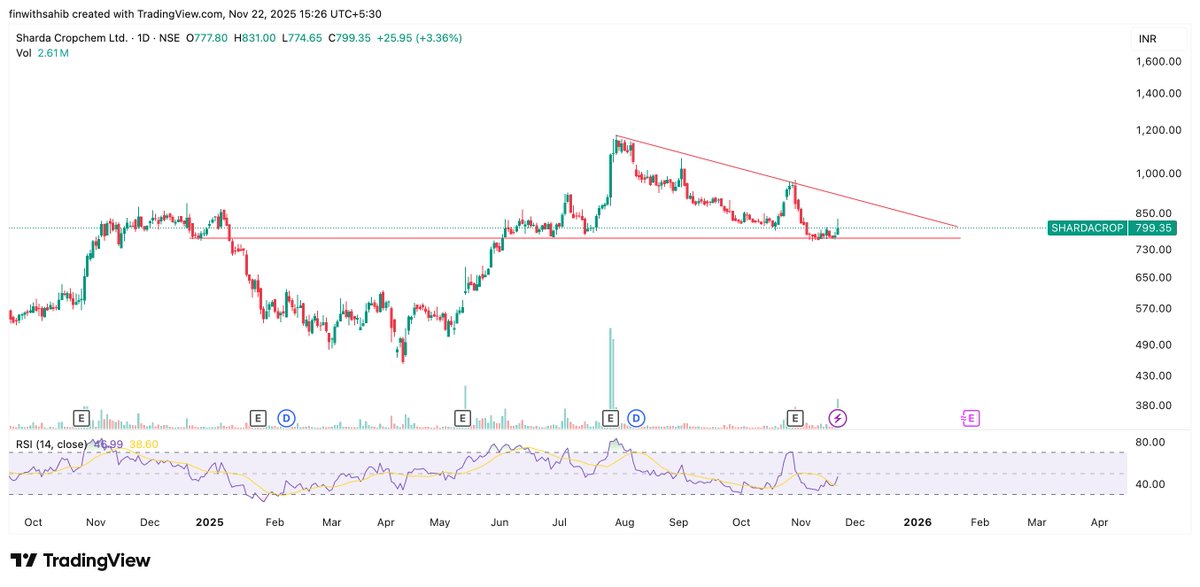Image resolution: width=1200 pixels, height=587 pixels.
Task: Open the 1D interval selector in the legend
Action: click(x=142, y=37)
